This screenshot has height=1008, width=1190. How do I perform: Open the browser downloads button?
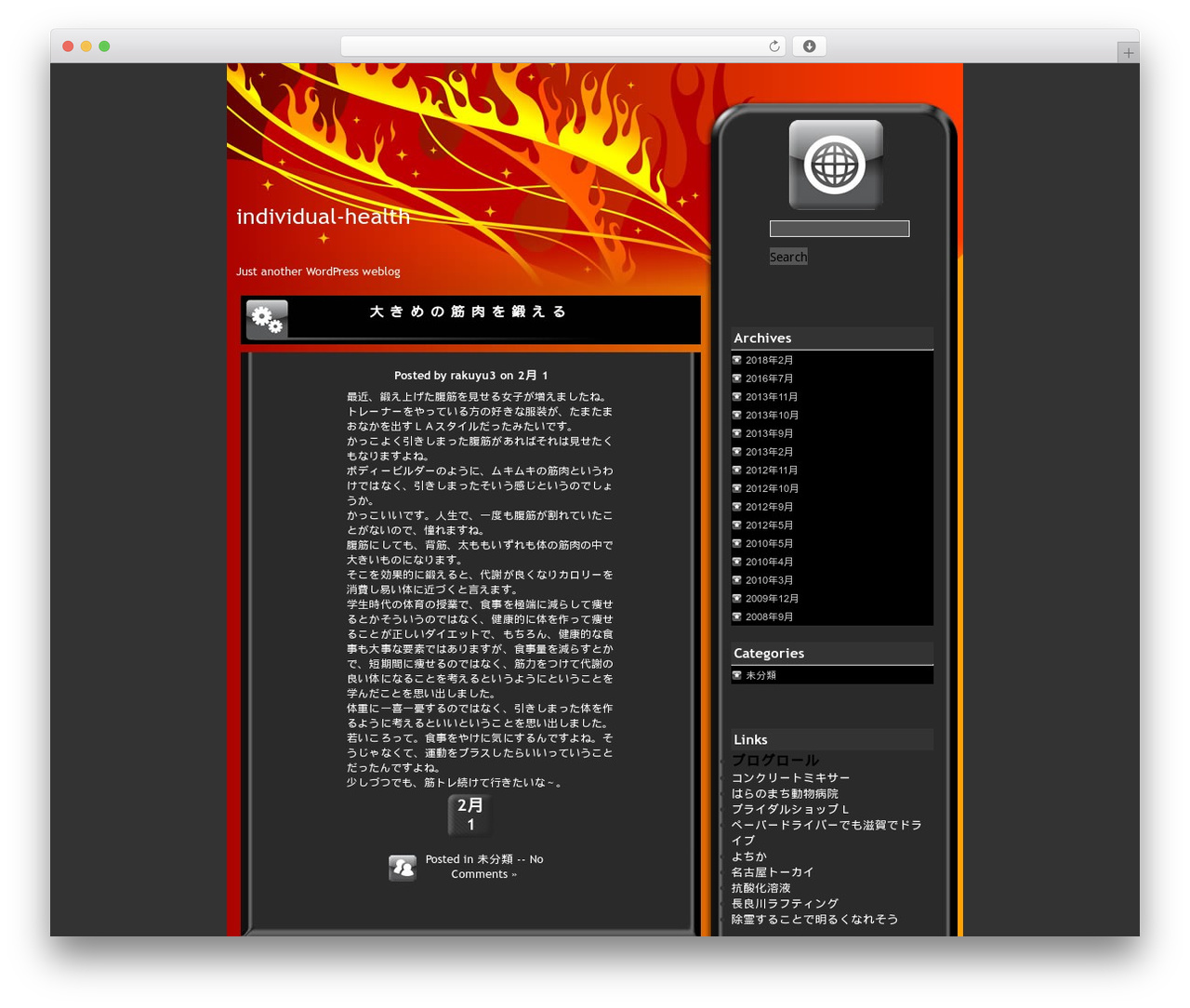pos(810,46)
